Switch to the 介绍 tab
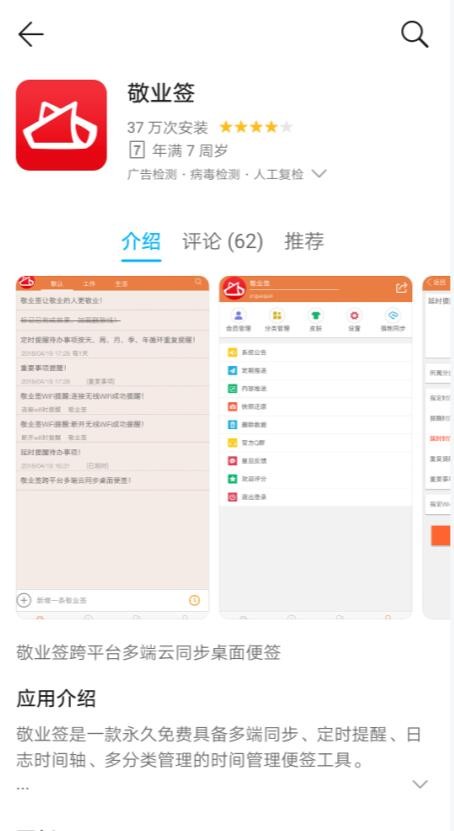Viewport: 454px width, 831px height. (x=141, y=242)
